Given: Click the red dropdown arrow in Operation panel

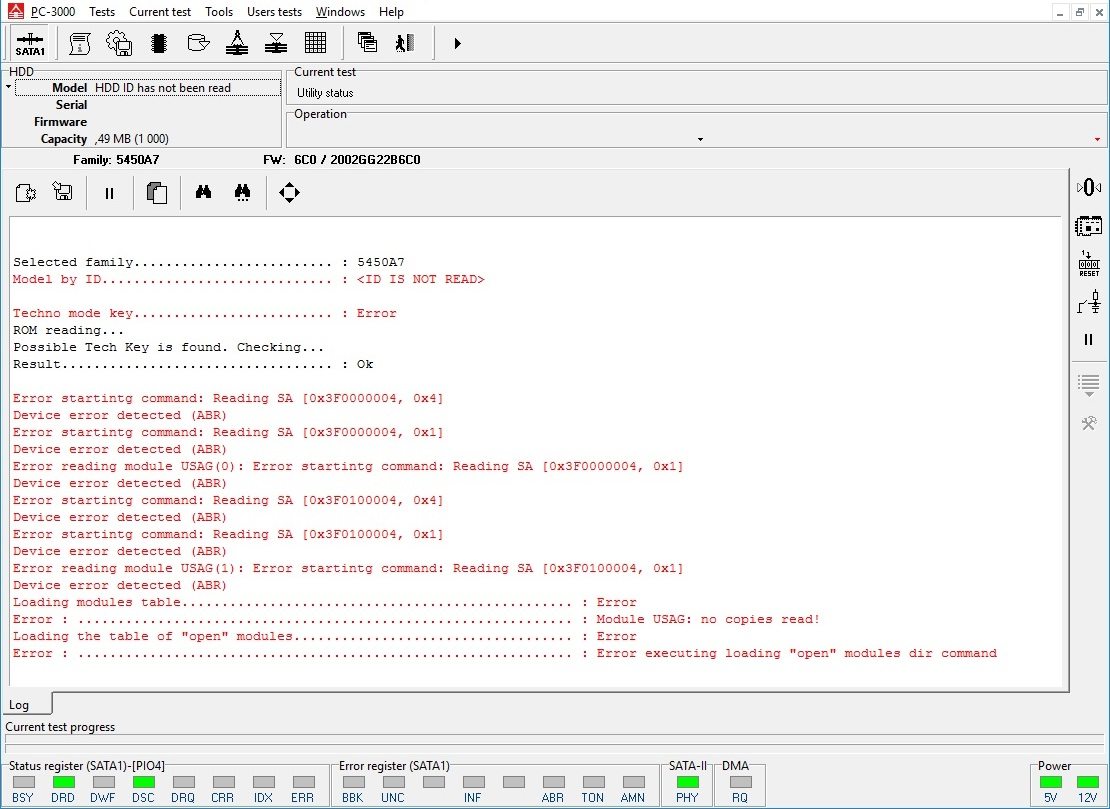Looking at the screenshot, I should [1097, 139].
